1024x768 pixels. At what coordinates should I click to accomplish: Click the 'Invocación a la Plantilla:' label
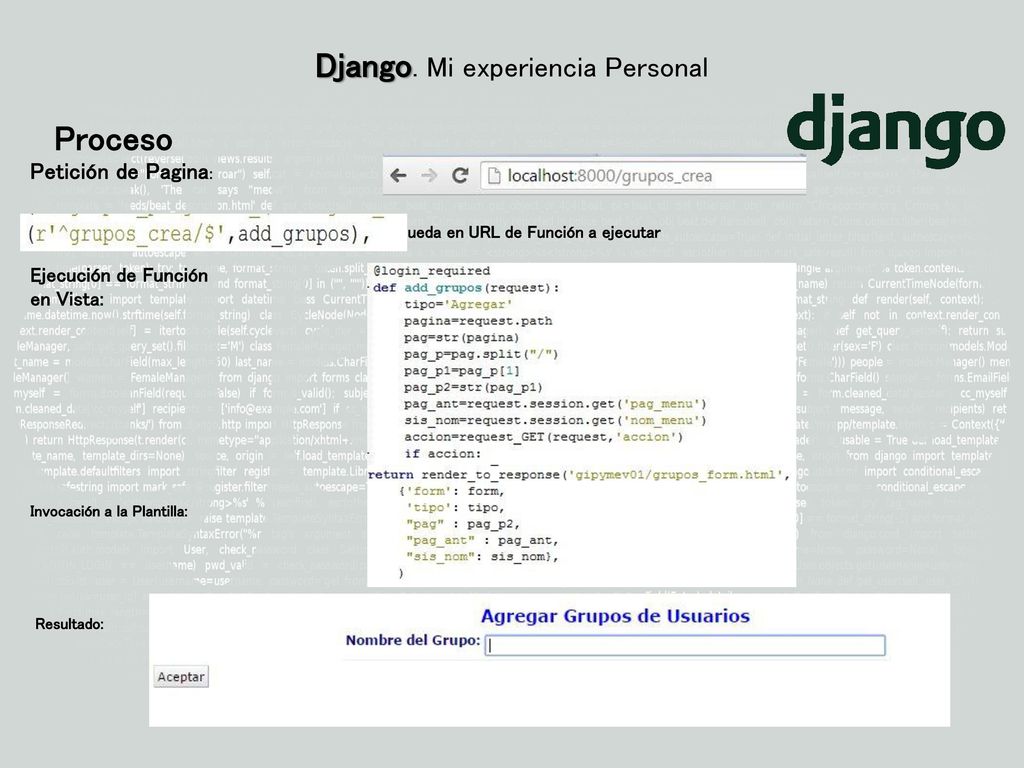(108, 511)
